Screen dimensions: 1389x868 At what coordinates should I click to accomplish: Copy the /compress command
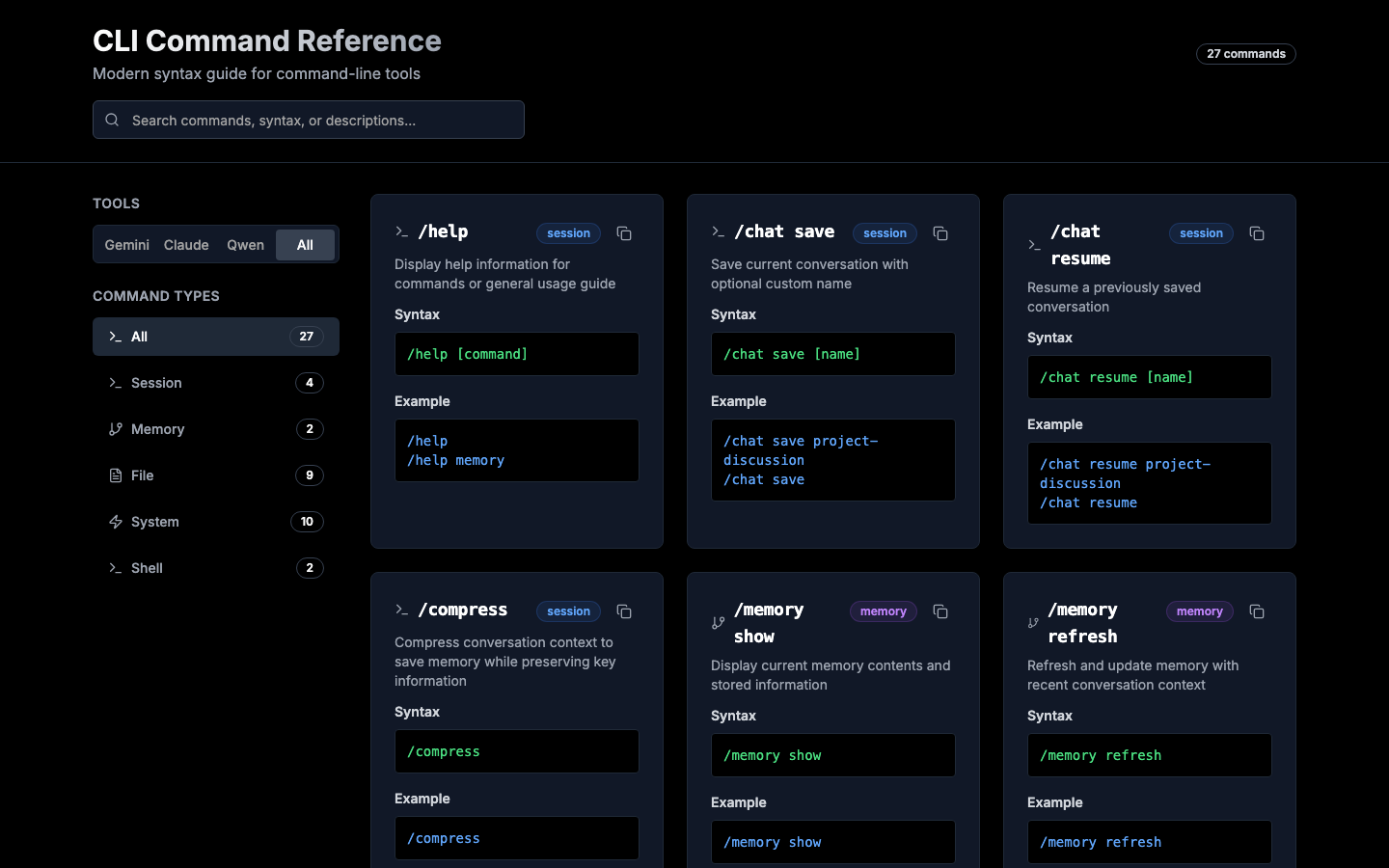pyautogui.click(x=624, y=611)
